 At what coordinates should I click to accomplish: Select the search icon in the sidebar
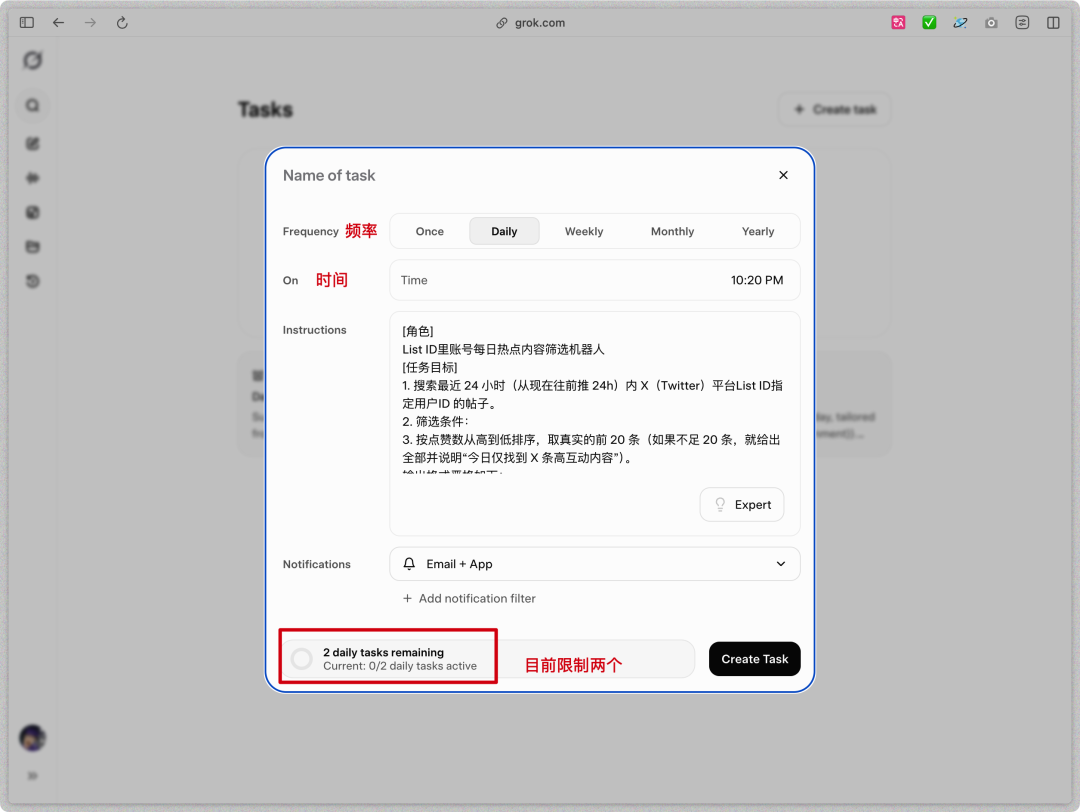[32, 105]
